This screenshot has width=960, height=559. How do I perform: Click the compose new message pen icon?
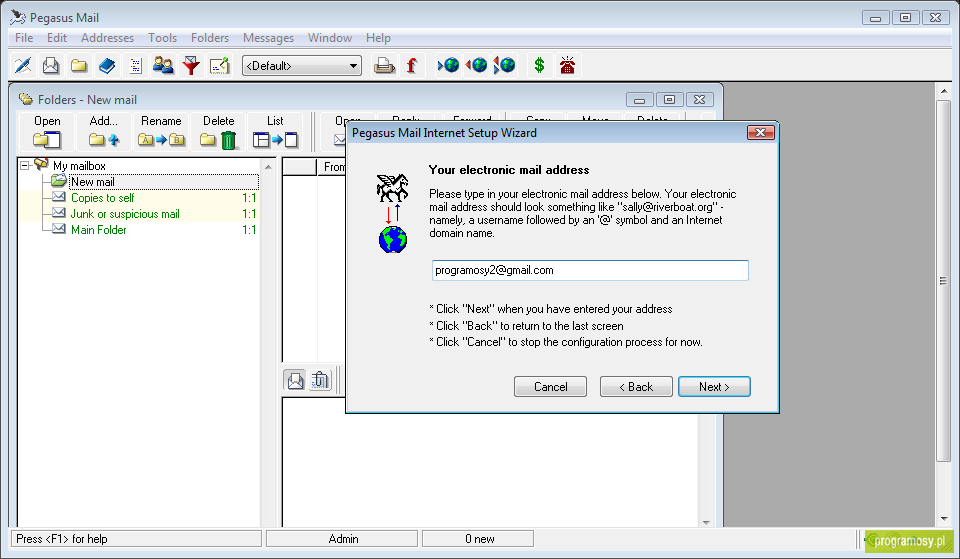(23, 66)
